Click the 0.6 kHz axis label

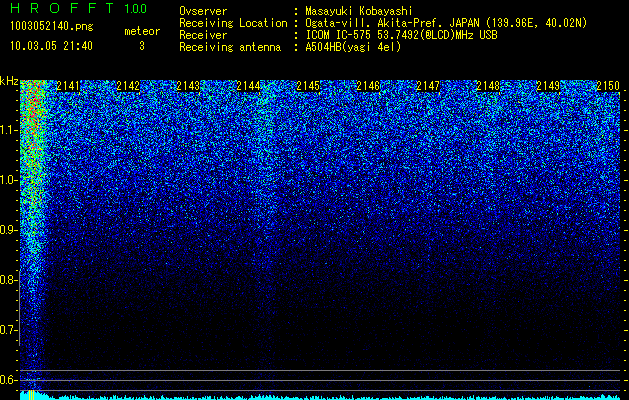tap(8, 380)
